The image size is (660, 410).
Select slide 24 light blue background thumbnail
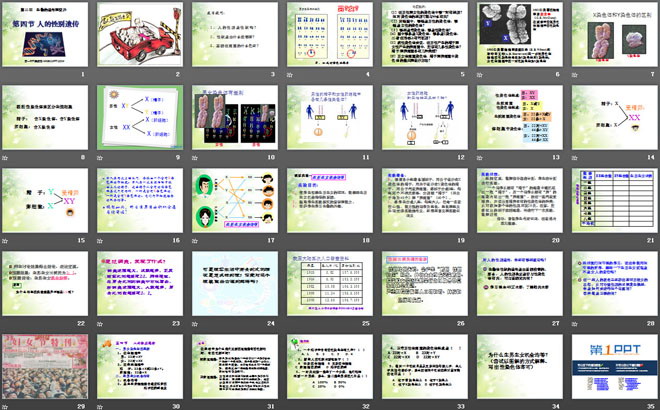(235, 283)
